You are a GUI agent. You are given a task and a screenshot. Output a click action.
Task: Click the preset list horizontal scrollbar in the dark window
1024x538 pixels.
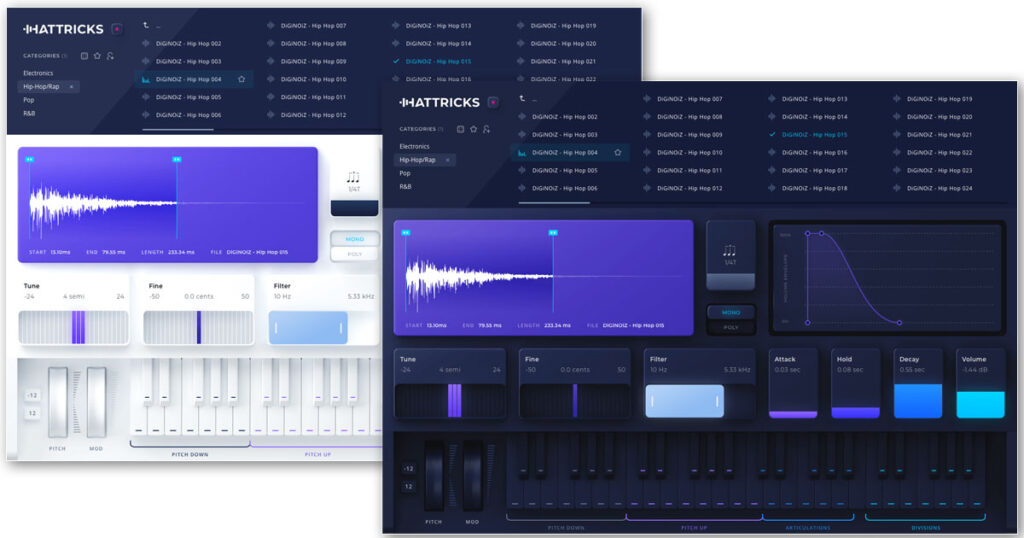(x=554, y=203)
